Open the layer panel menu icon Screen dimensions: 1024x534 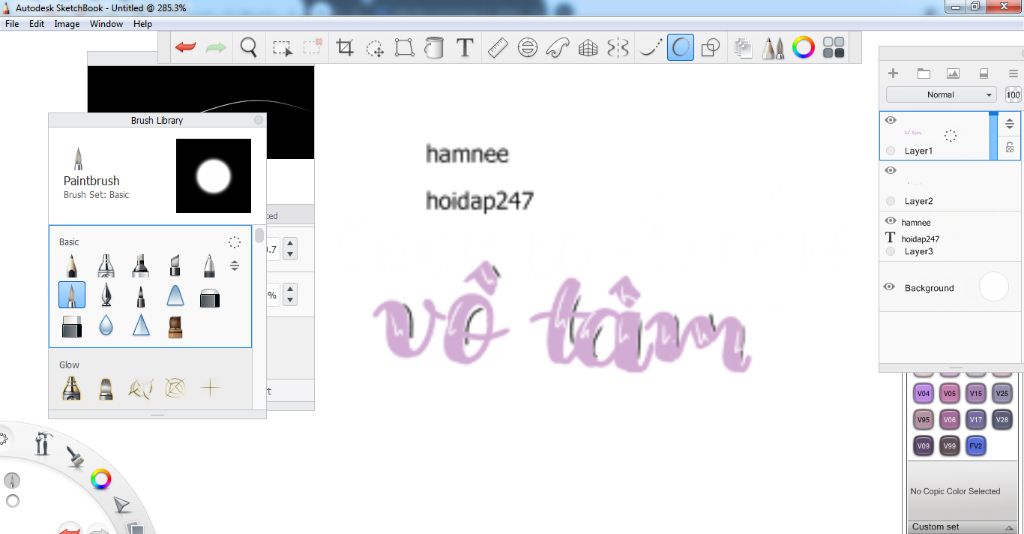point(1013,73)
